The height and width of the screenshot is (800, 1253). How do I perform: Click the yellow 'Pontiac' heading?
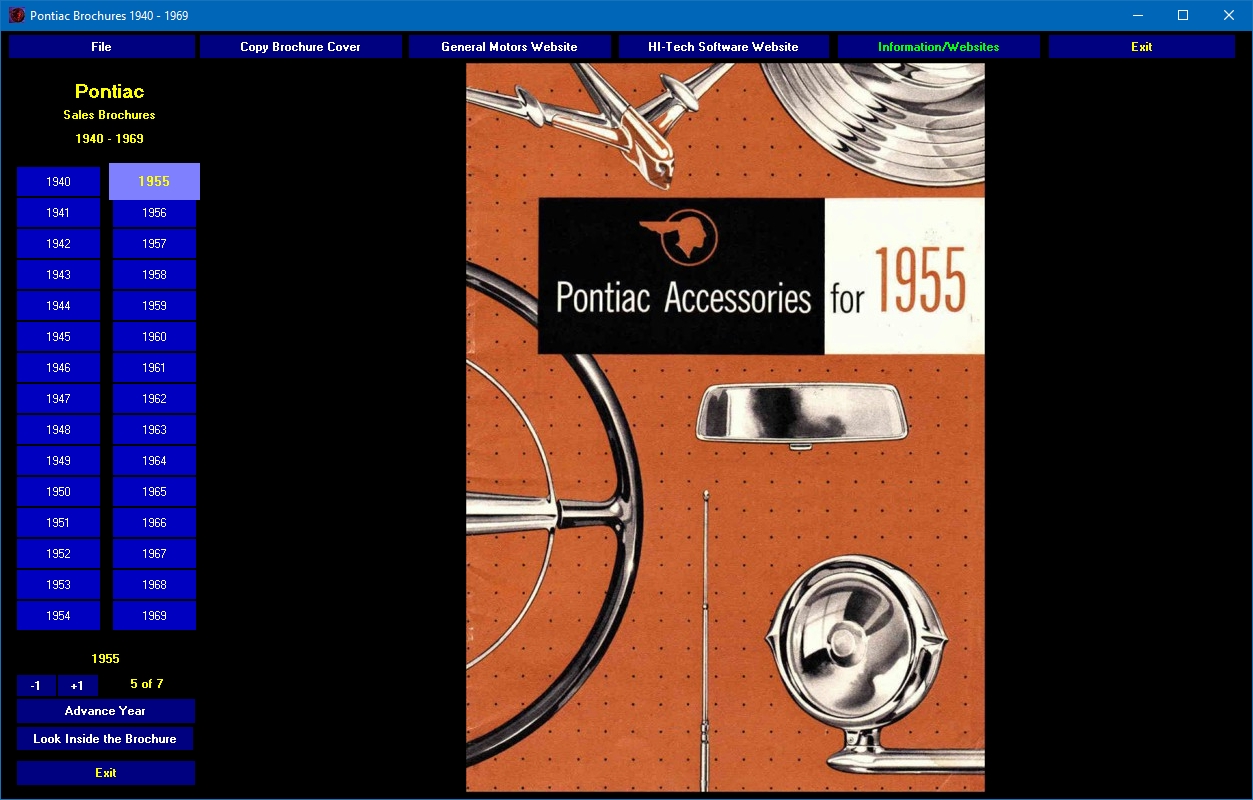point(109,91)
